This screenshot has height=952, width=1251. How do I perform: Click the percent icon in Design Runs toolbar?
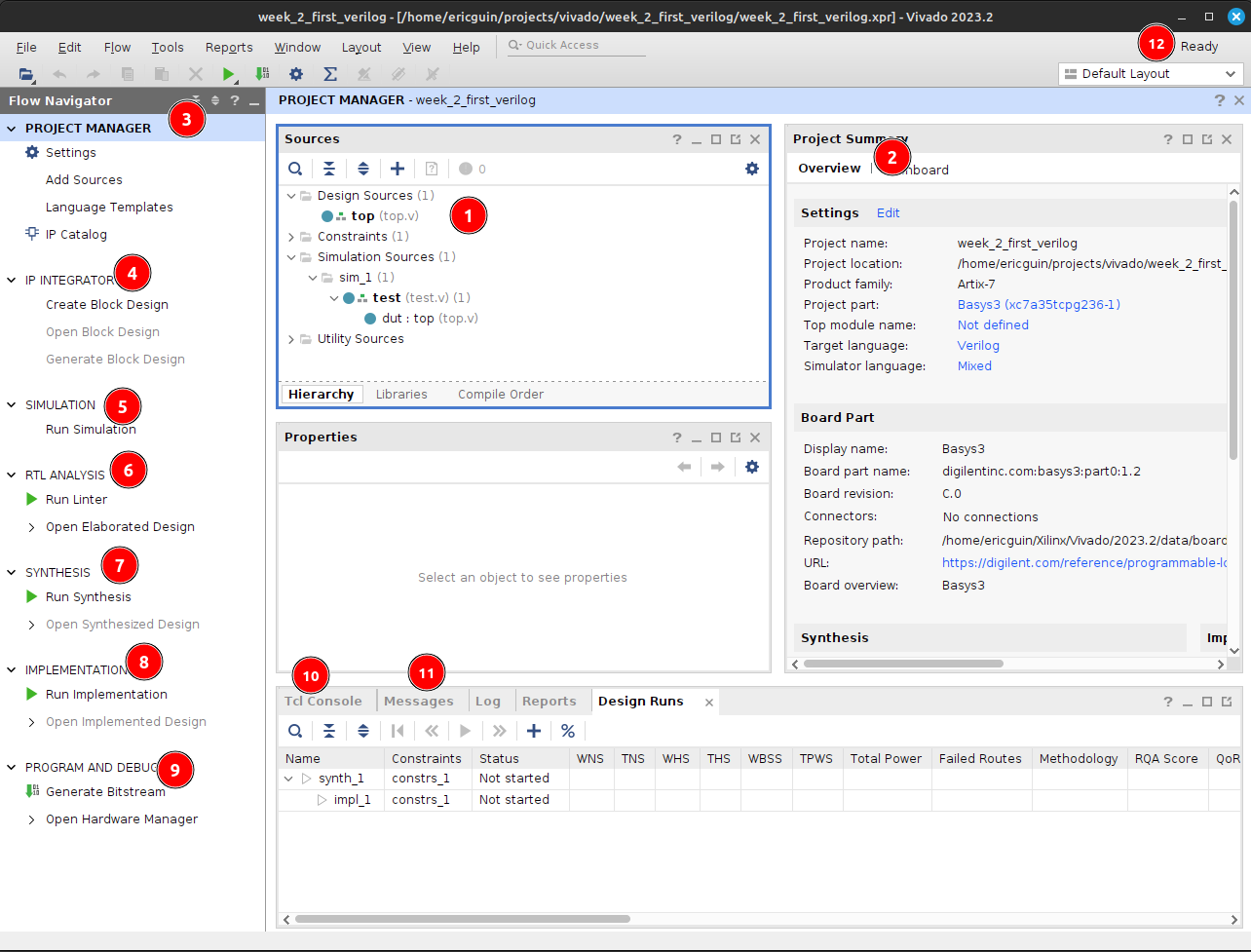(x=568, y=731)
